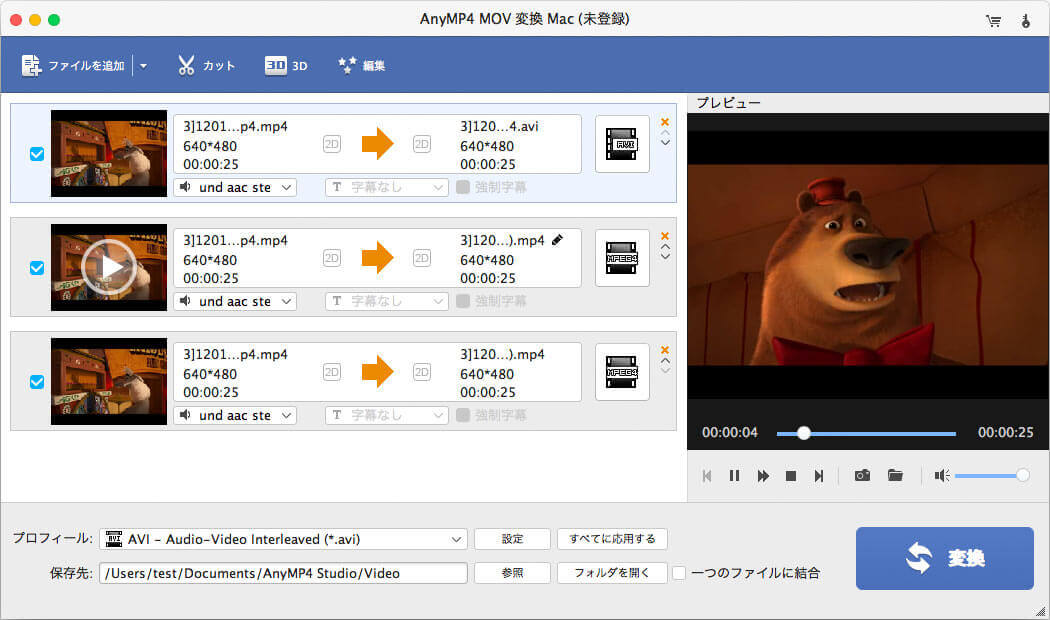
Task: Click first file's output name 3]120...4.avi
Action: click(x=499, y=127)
